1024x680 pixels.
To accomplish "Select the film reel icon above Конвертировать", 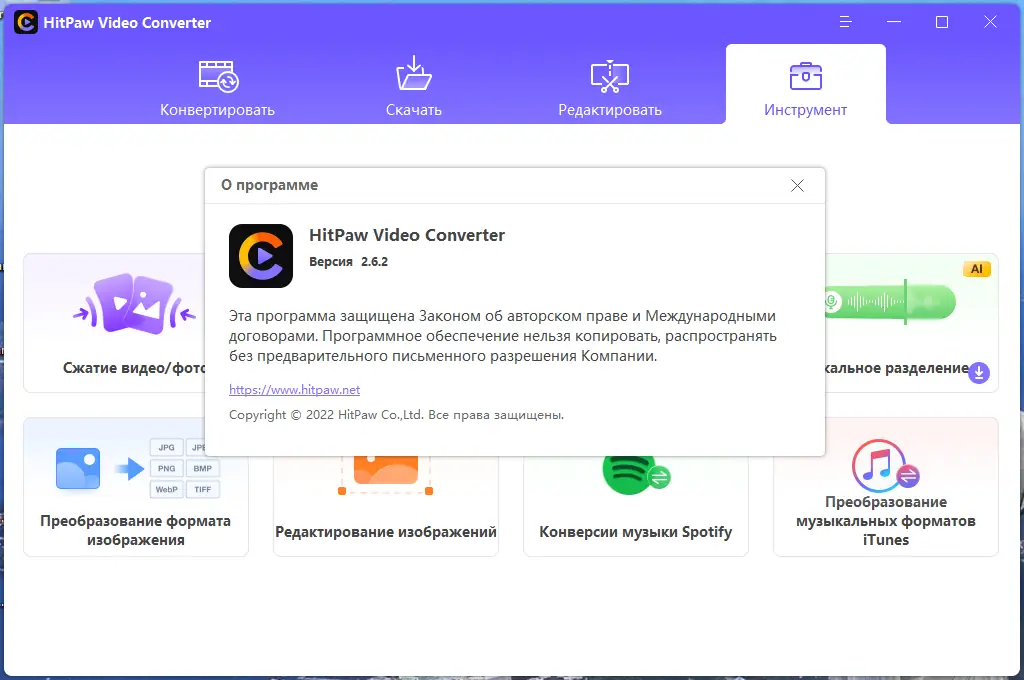I will click(218, 75).
